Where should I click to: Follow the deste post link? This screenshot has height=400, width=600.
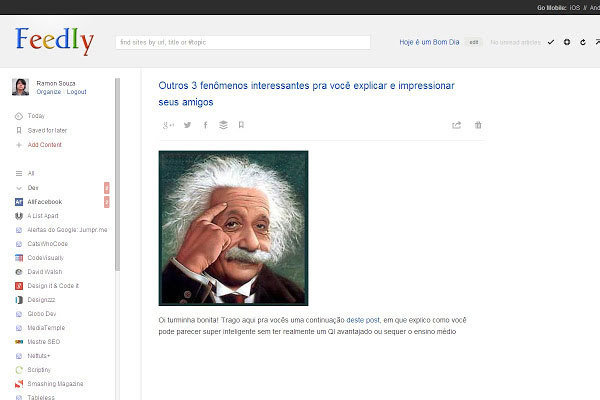(363, 320)
